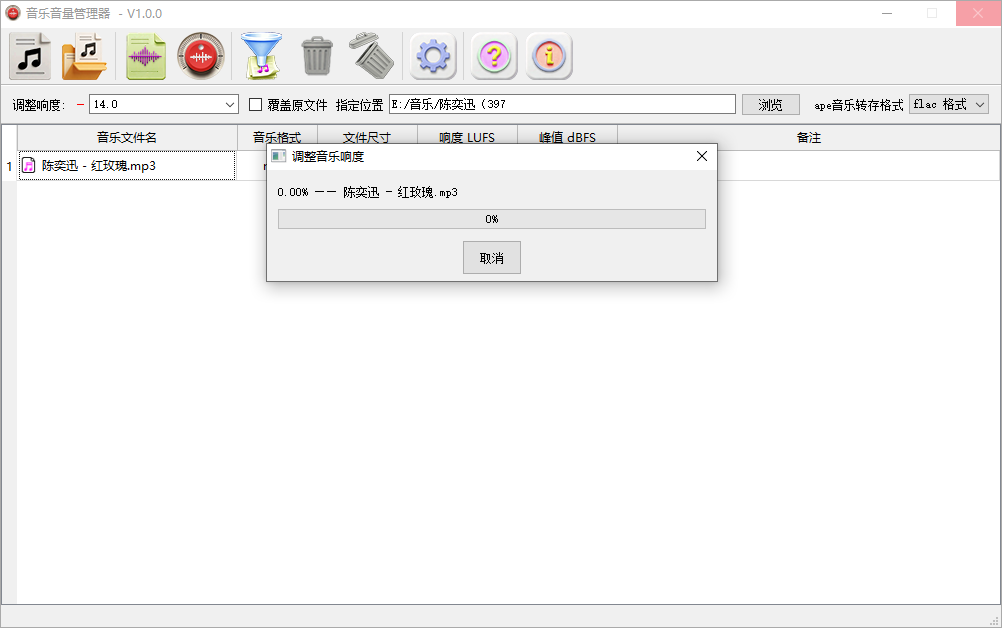Toggle the 覆盖原文件 checkbox

255,104
